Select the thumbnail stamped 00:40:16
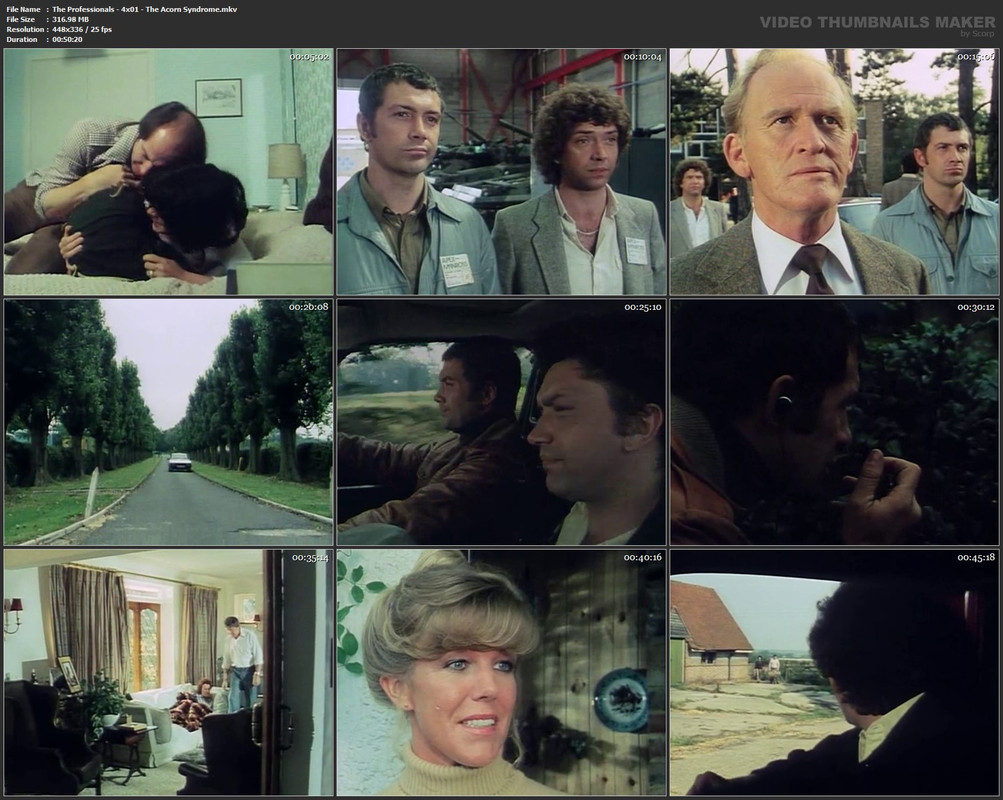Viewport: 1003px width, 800px height. pos(502,673)
